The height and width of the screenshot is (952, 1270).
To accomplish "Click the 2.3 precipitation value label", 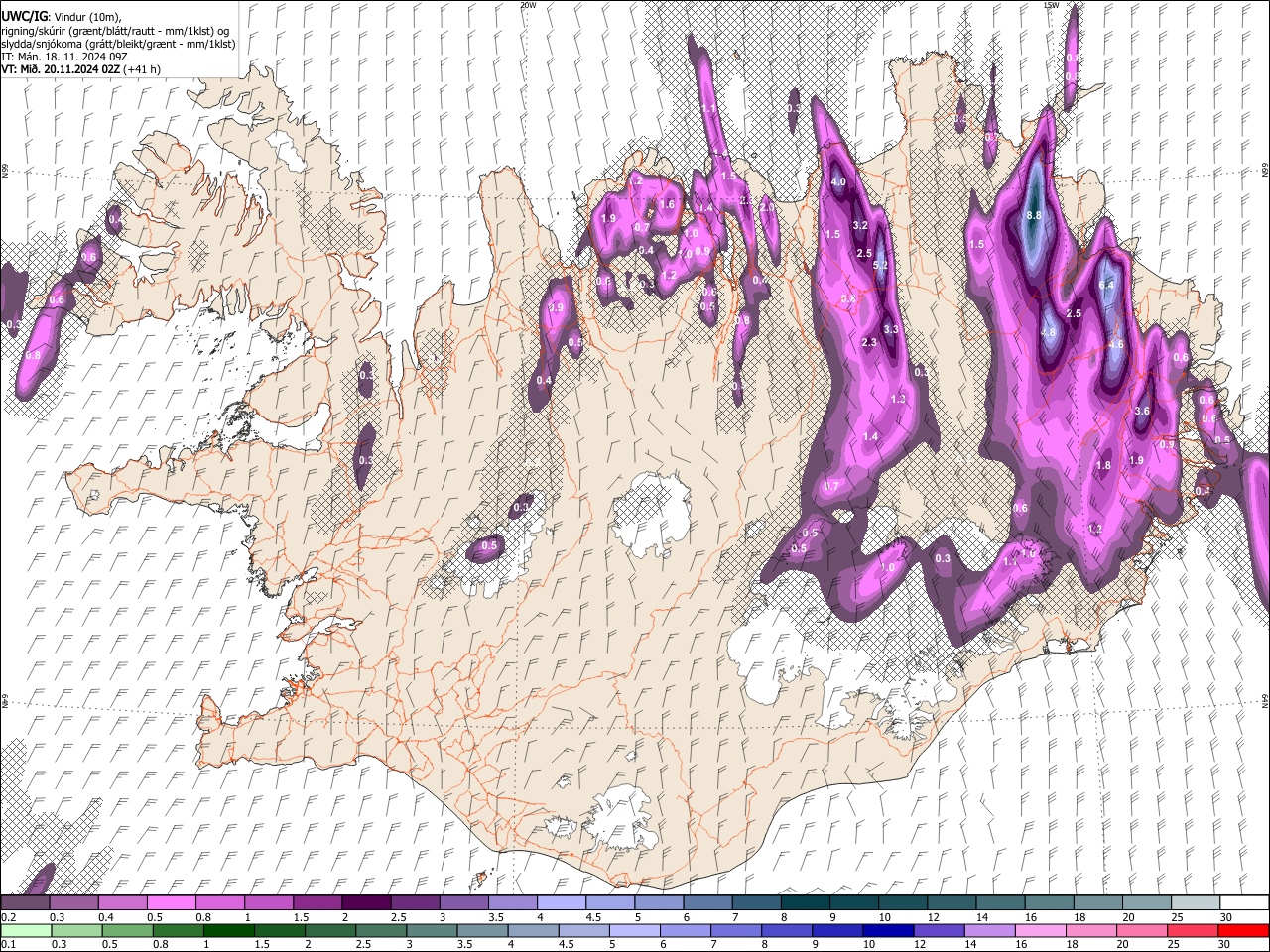I will (870, 342).
